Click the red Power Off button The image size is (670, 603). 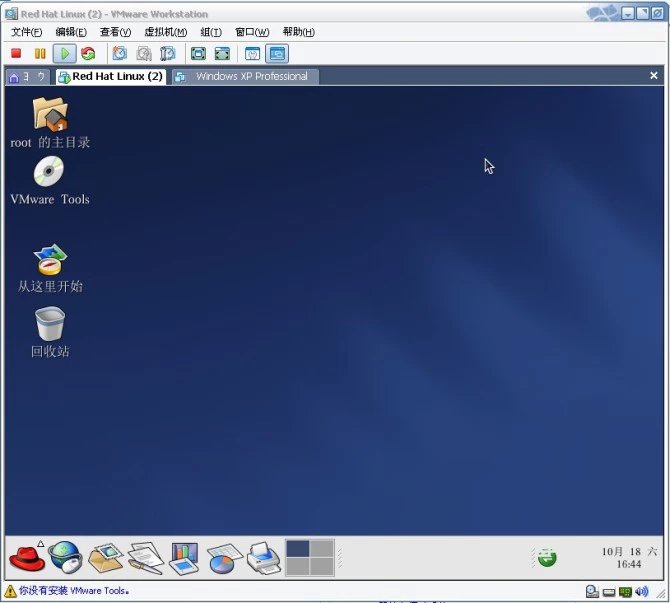coord(16,53)
